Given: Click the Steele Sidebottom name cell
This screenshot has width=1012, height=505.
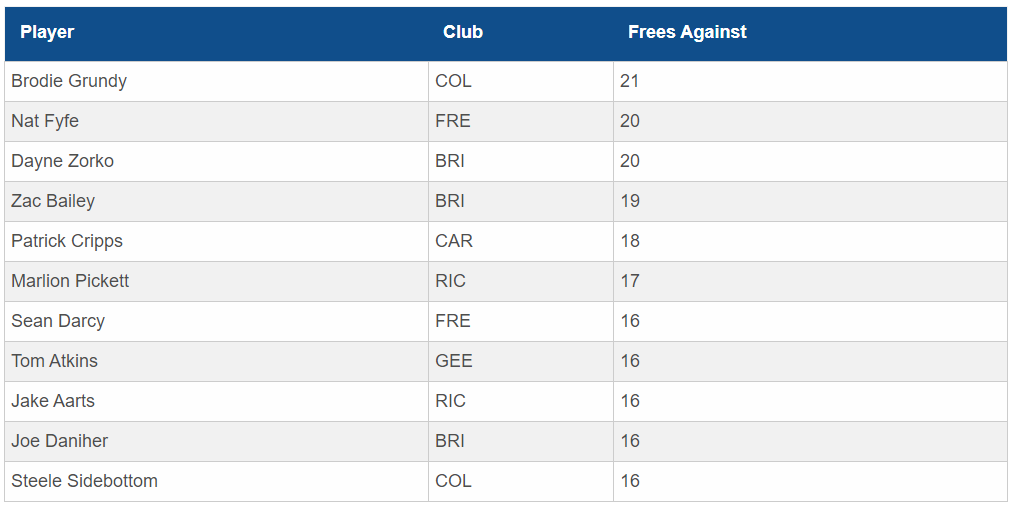Looking at the screenshot, I should [216, 482].
